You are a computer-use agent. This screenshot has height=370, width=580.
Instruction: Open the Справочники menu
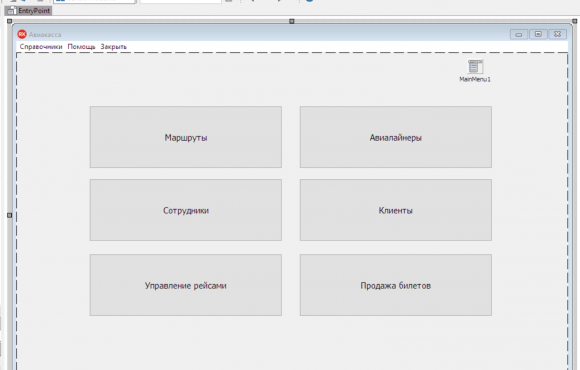[41, 47]
